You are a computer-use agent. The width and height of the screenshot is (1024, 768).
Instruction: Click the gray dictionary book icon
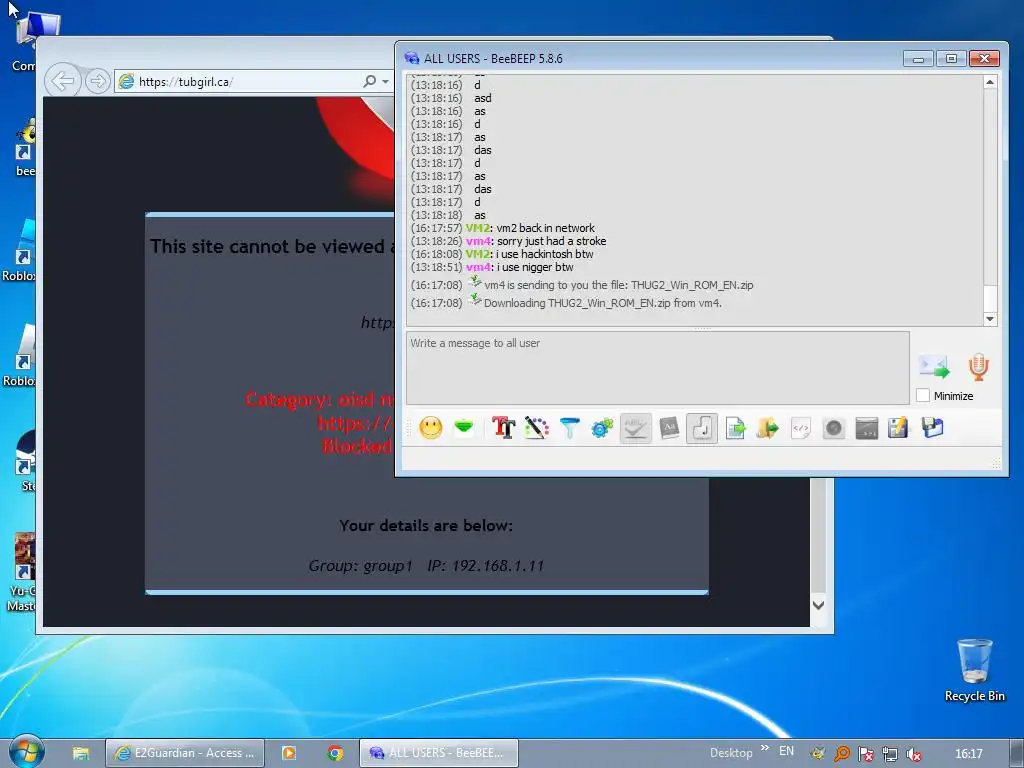(669, 428)
